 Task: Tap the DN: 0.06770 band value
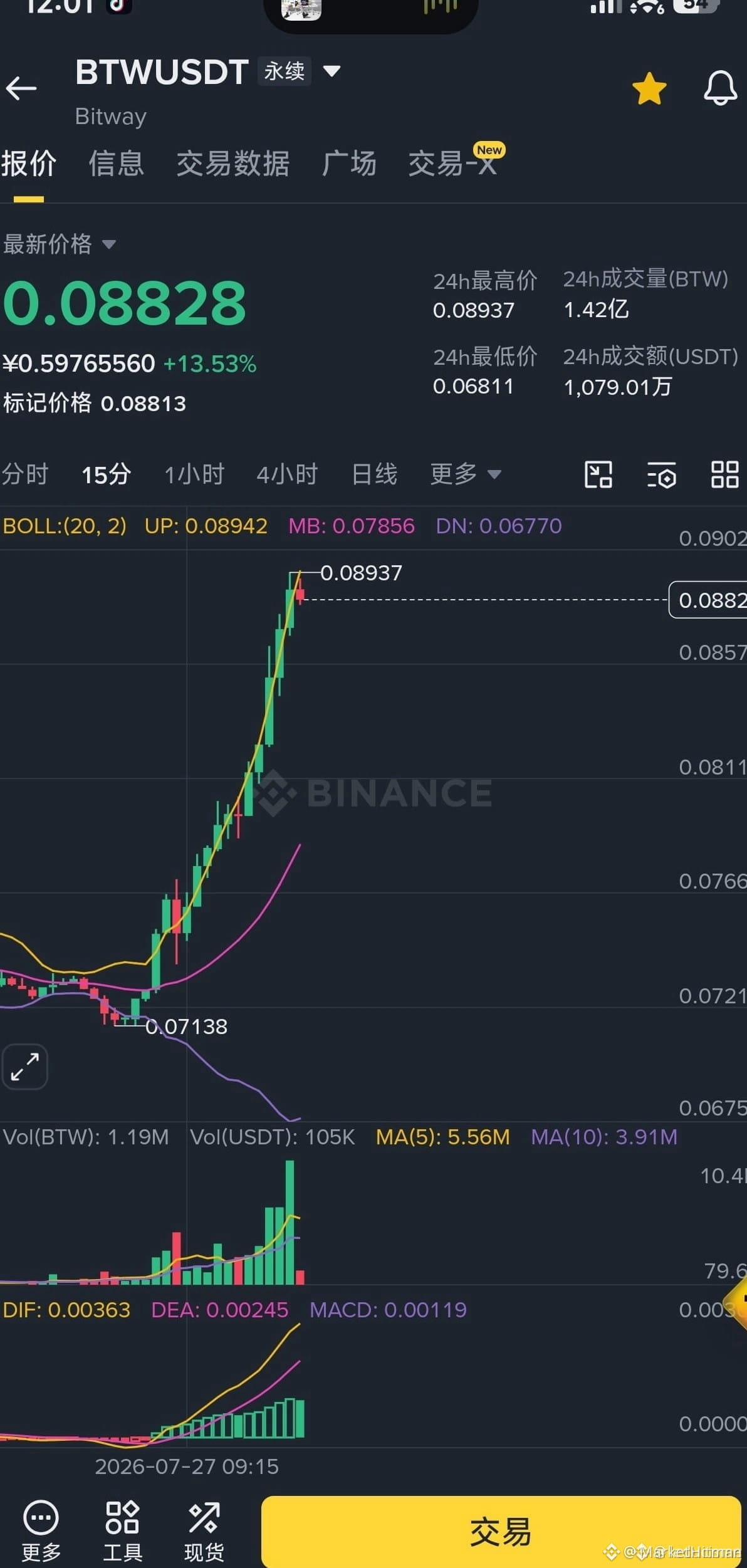(x=499, y=526)
